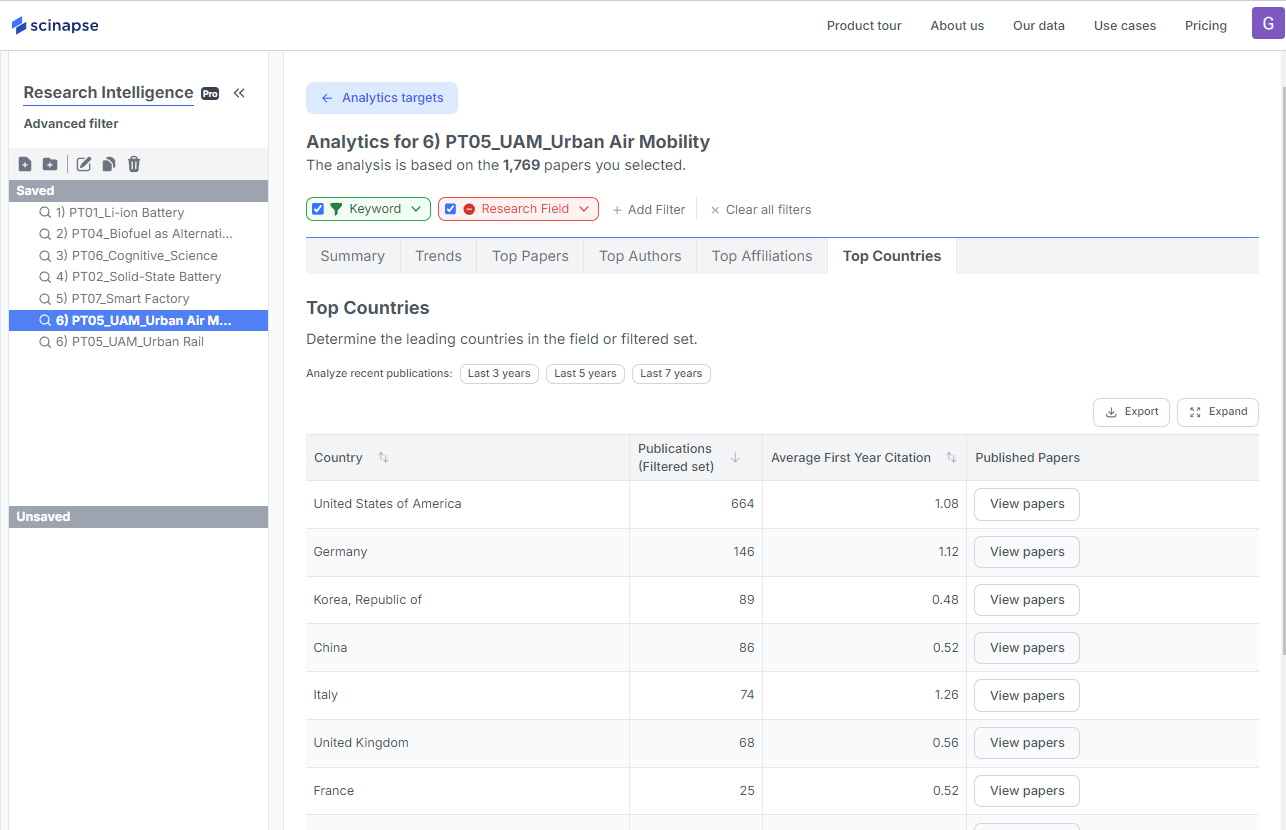The height and width of the screenshot is (830, 1286).
Task: Export the Top Countries table
Action: click(1131, 412)
